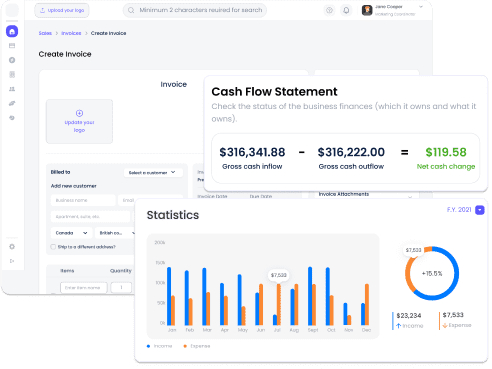Open the Select a customer dropdown
The image size is (492, 369).
point(153,172)
